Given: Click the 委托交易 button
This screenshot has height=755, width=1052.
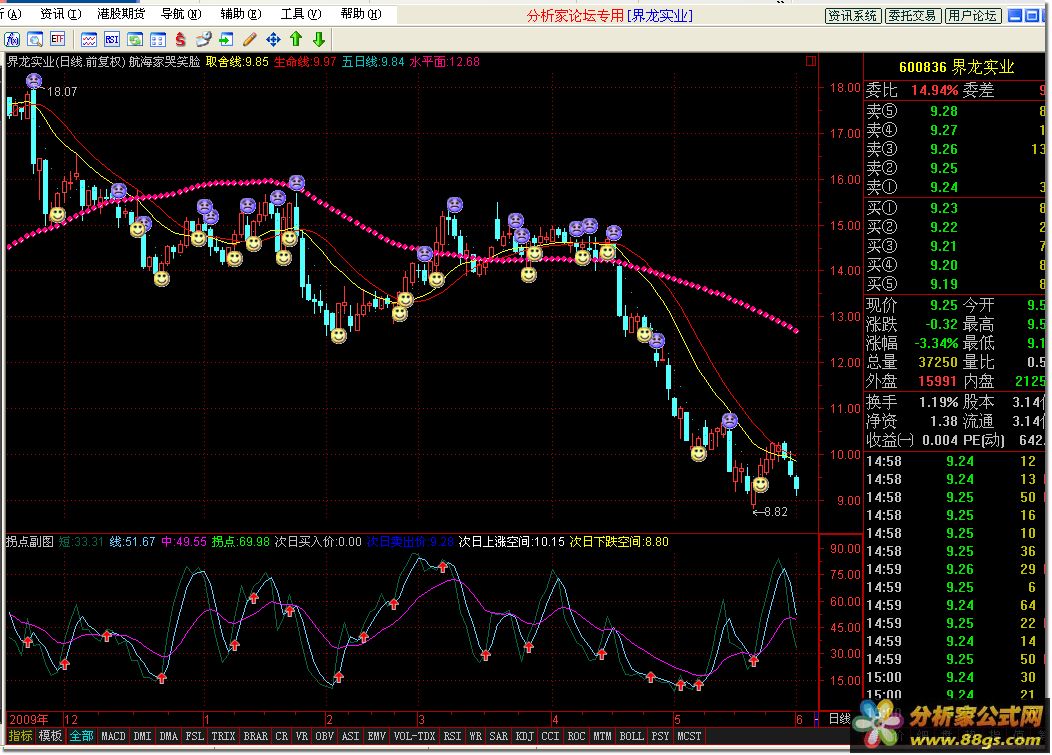Looking at the screenshot, I should [912, 15].
